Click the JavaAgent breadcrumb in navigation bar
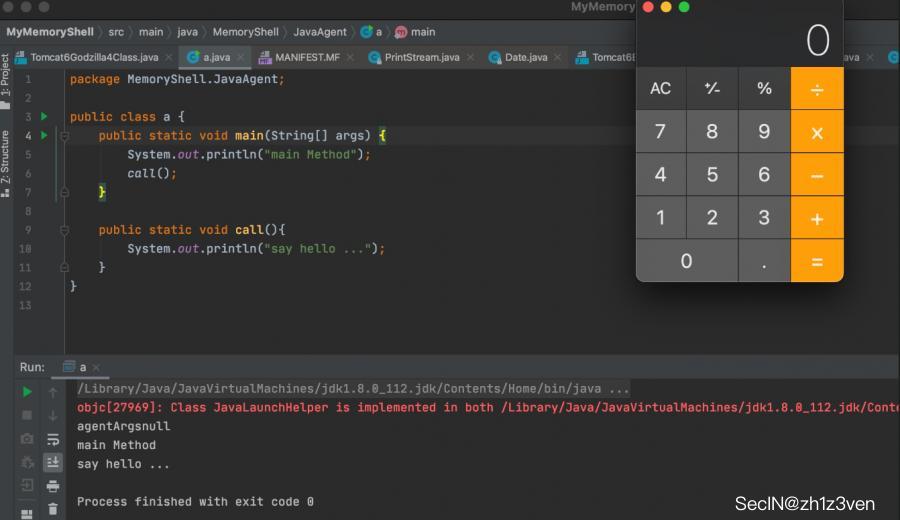The image size is (900, 520). 319,32
